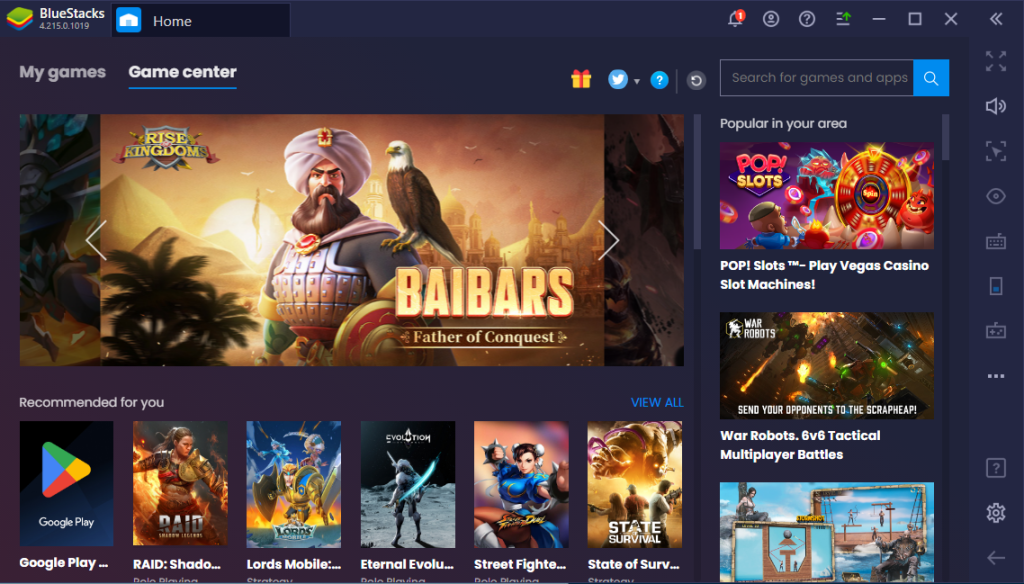Open the RAID: Shadow Legends tile

[180, 483]
